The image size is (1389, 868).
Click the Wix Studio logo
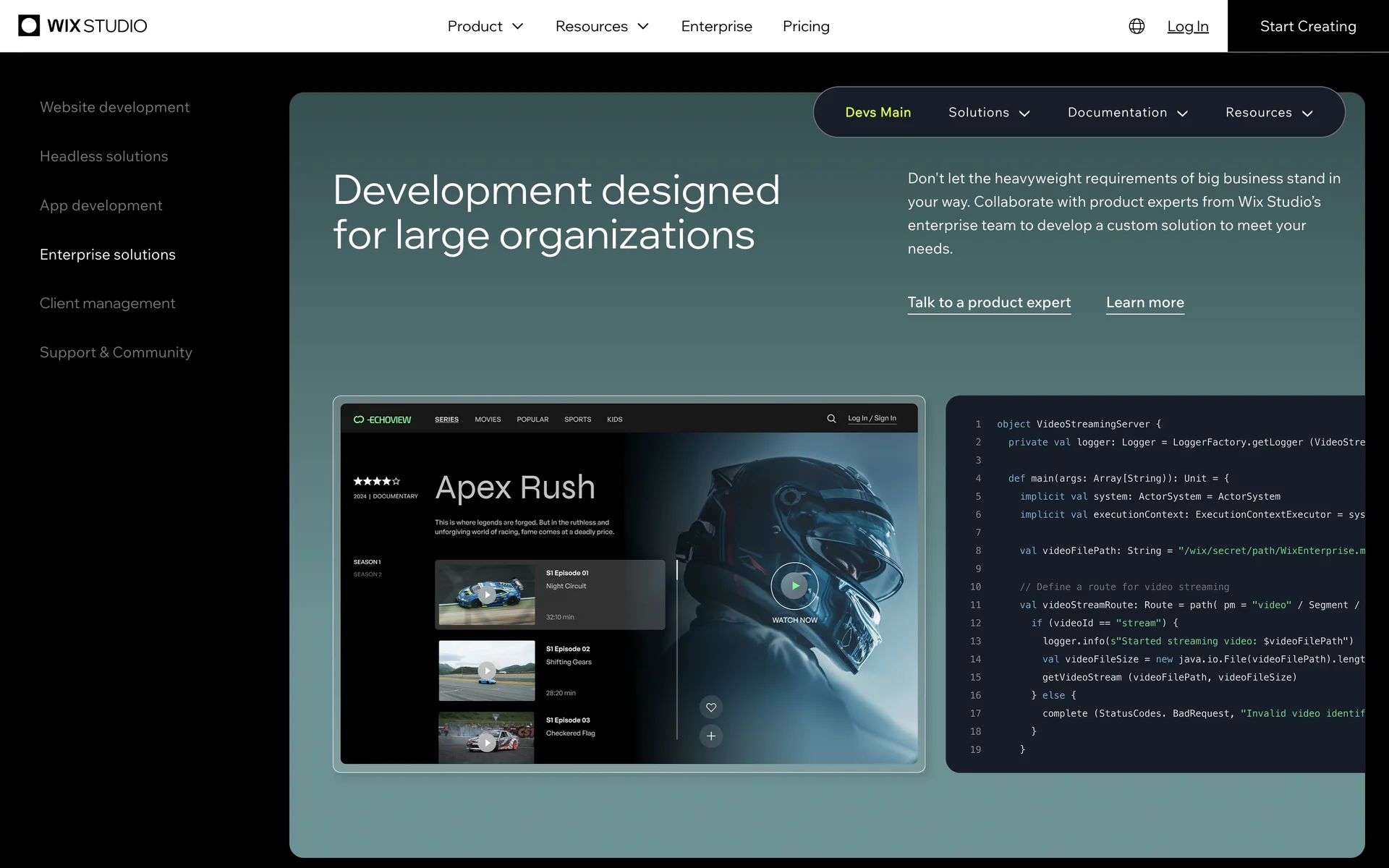tap(82, 26)
